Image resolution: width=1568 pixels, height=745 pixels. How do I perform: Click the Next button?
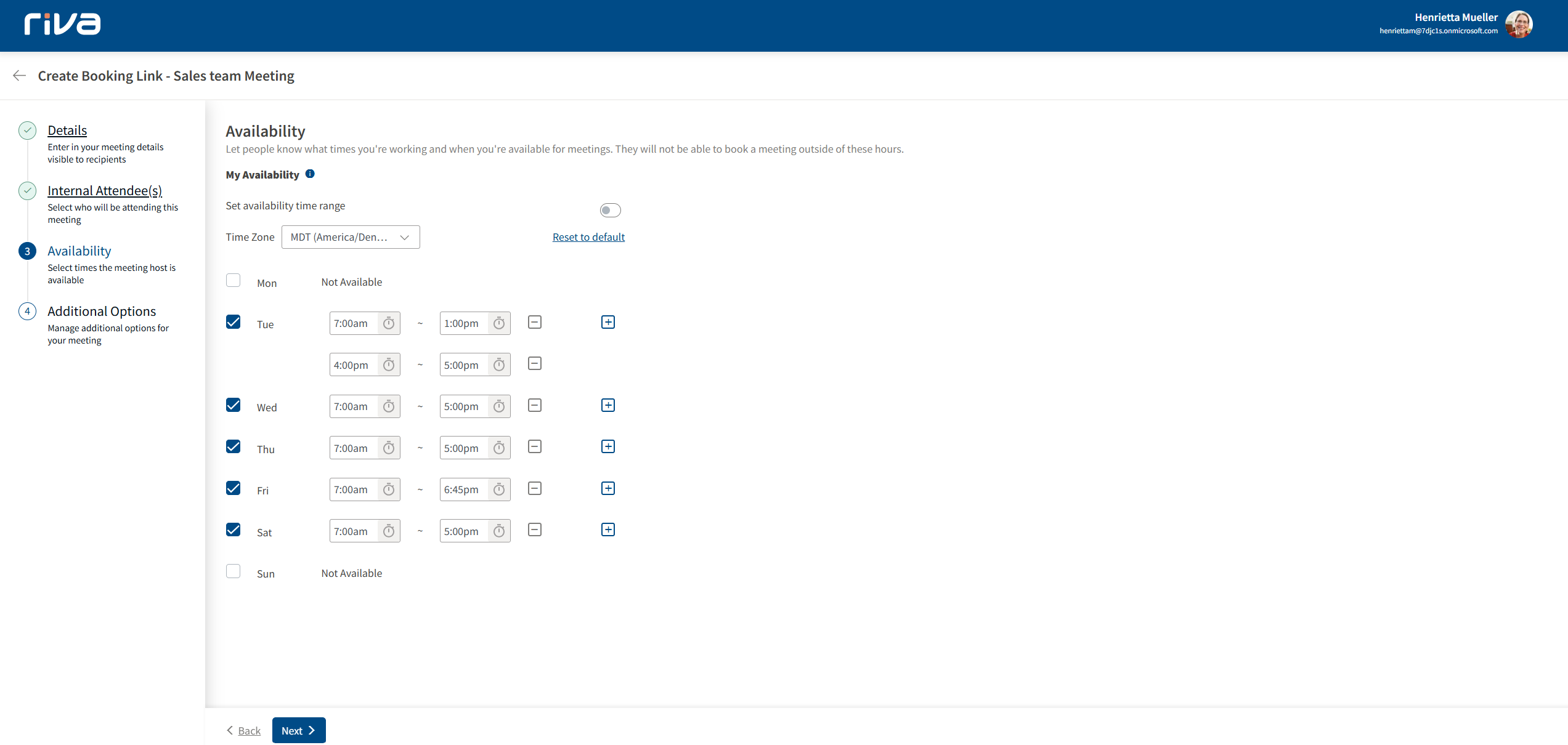(x=299, y=730)
